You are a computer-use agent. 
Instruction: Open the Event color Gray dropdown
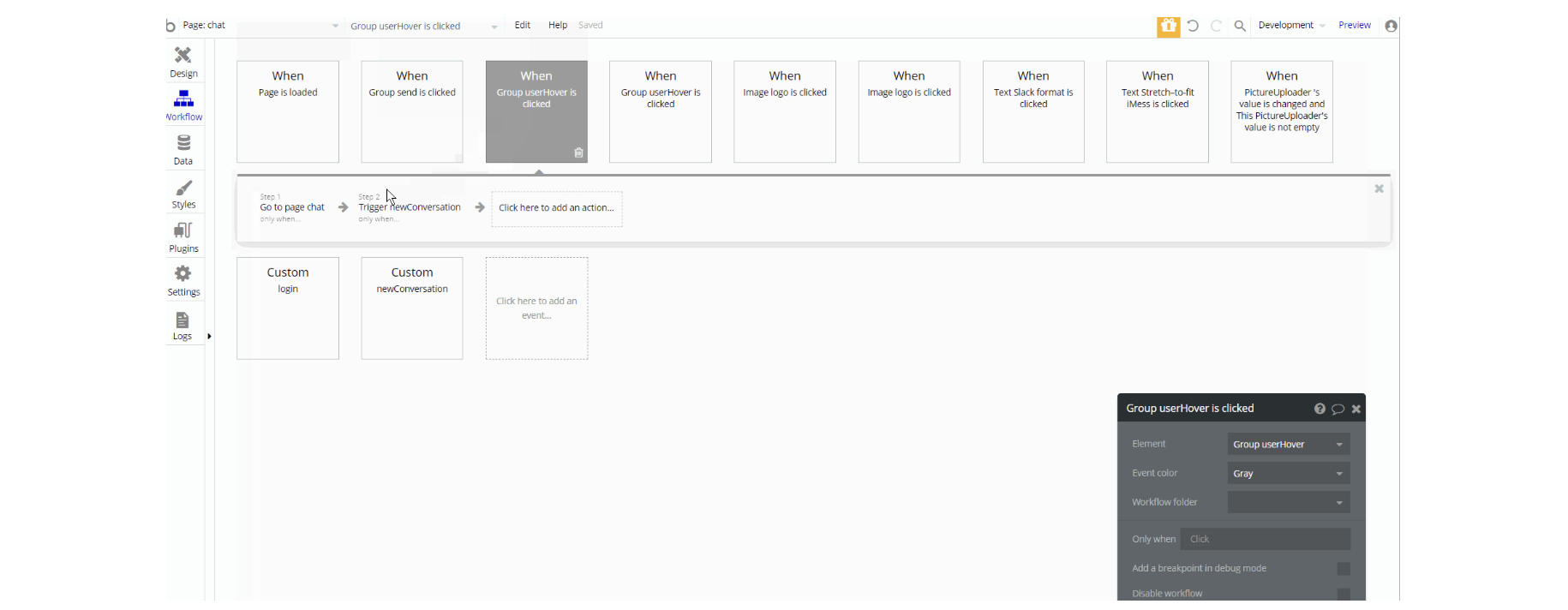click(x=1289, y=473)
